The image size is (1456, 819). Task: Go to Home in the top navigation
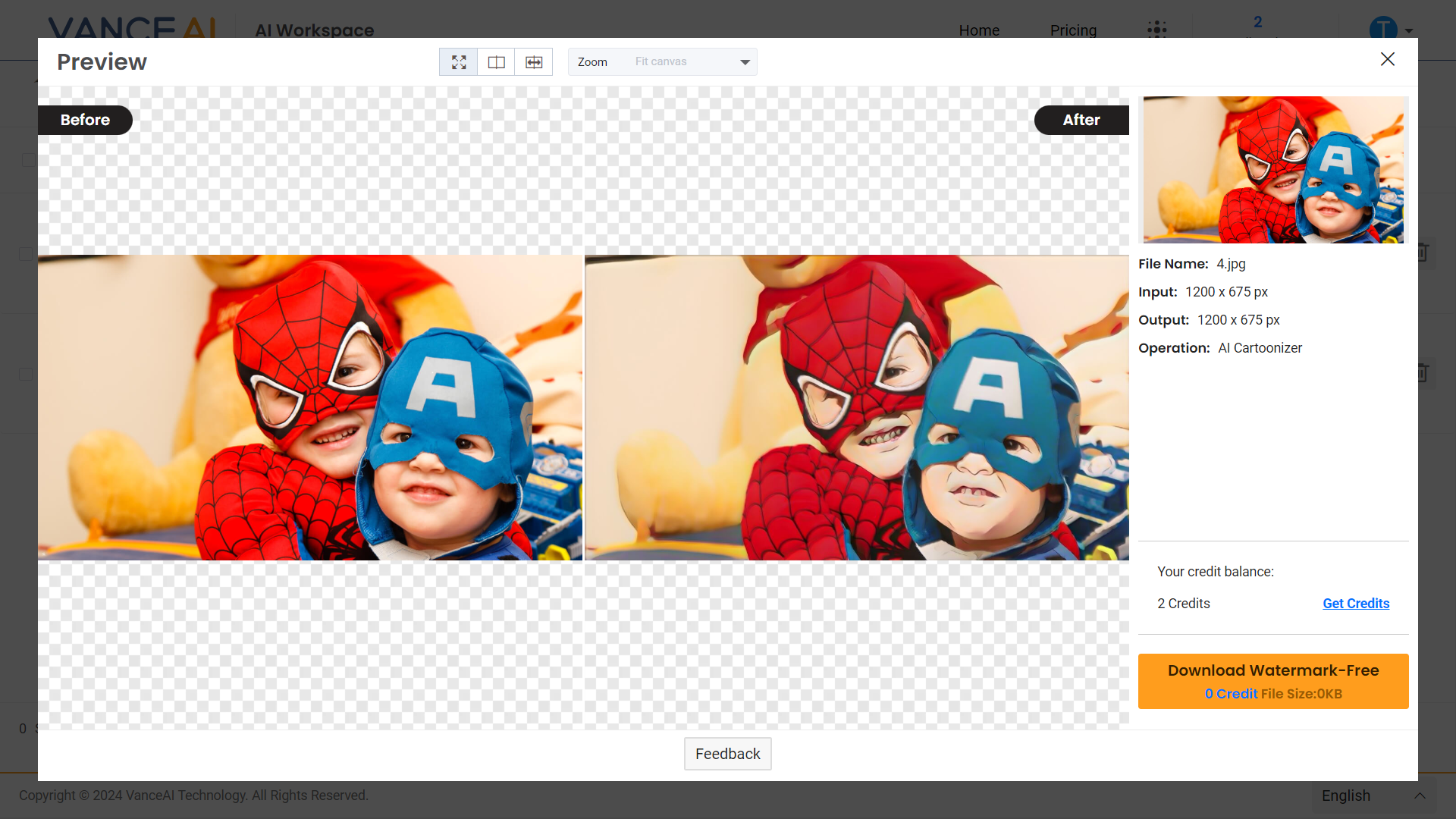(x=979, y=30)
